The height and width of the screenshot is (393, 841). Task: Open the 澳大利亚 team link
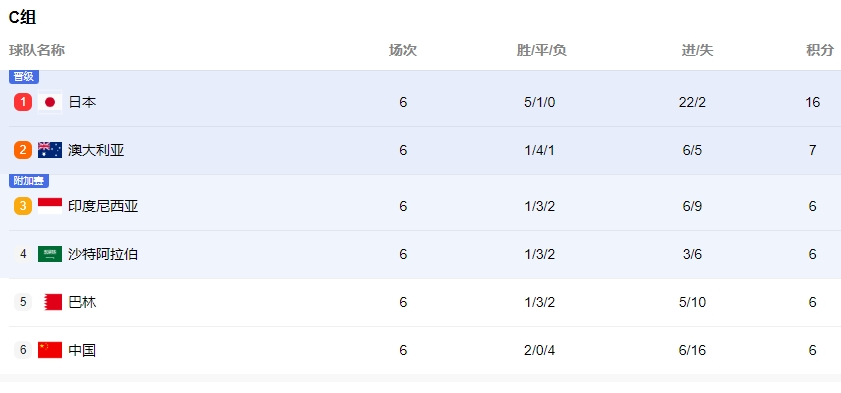96,150
